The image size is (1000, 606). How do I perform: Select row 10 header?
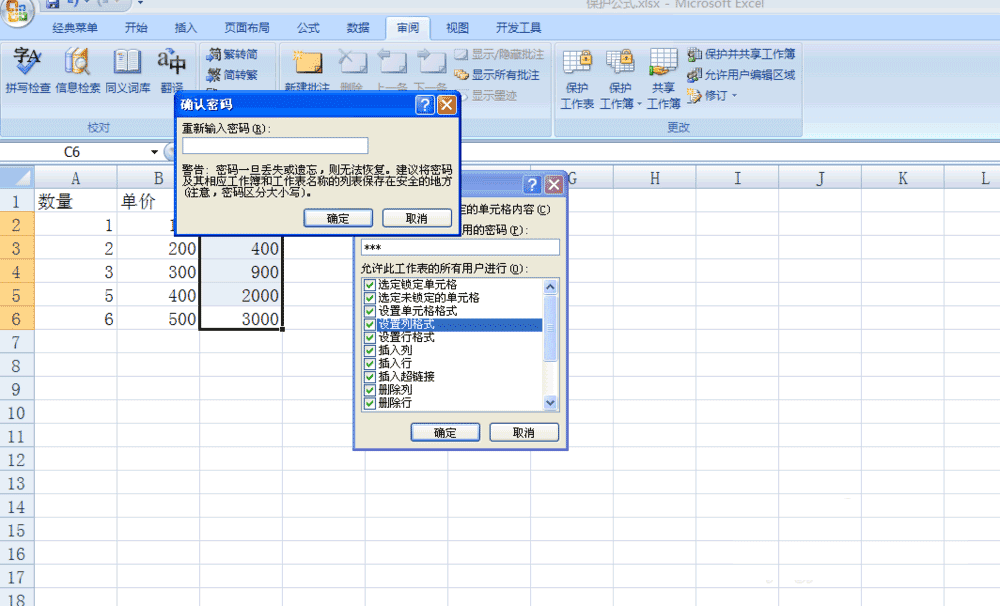tap(17, 413)
